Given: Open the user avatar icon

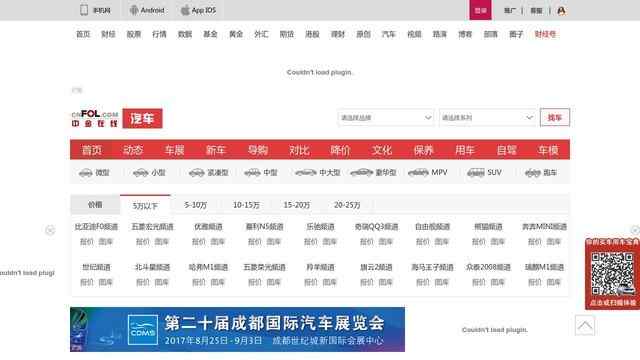Looking at the screenshot, I should (562, 11).
